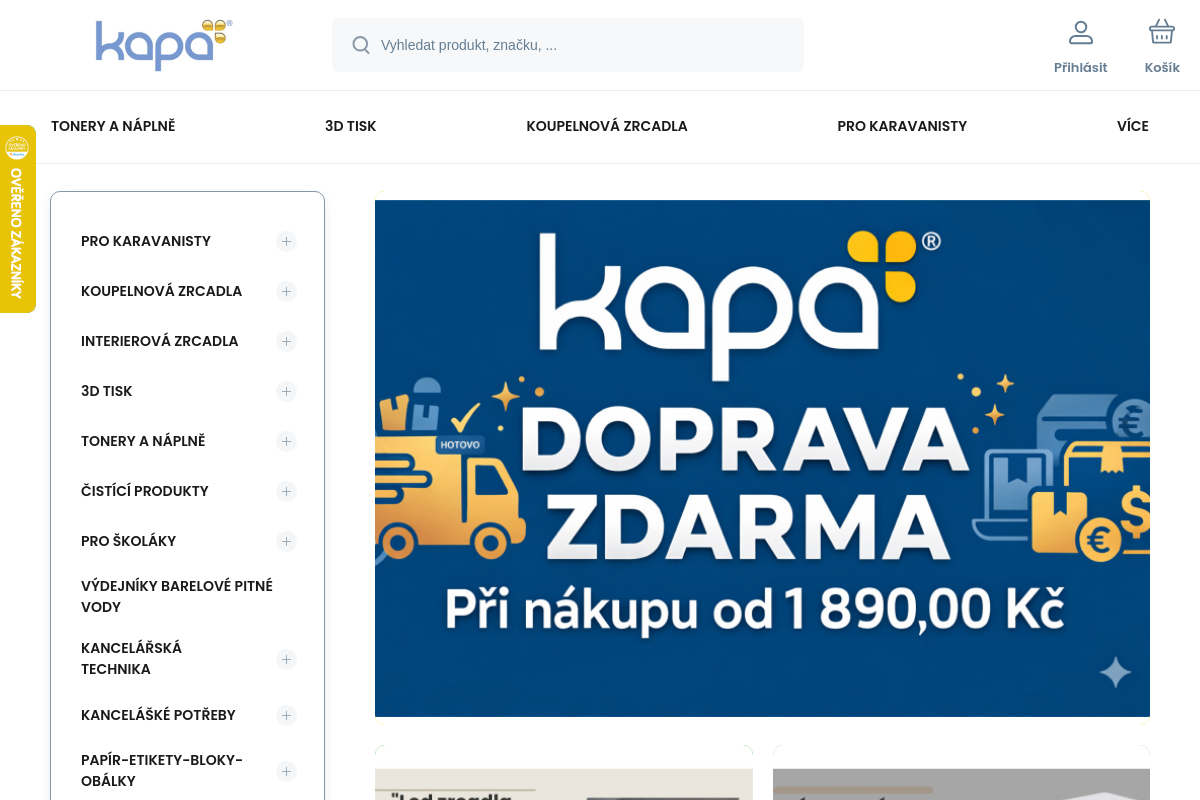Open the TONERY A NÁPLNĚ menu item
Screen dimensions: 1200x800
coord(113,126)
